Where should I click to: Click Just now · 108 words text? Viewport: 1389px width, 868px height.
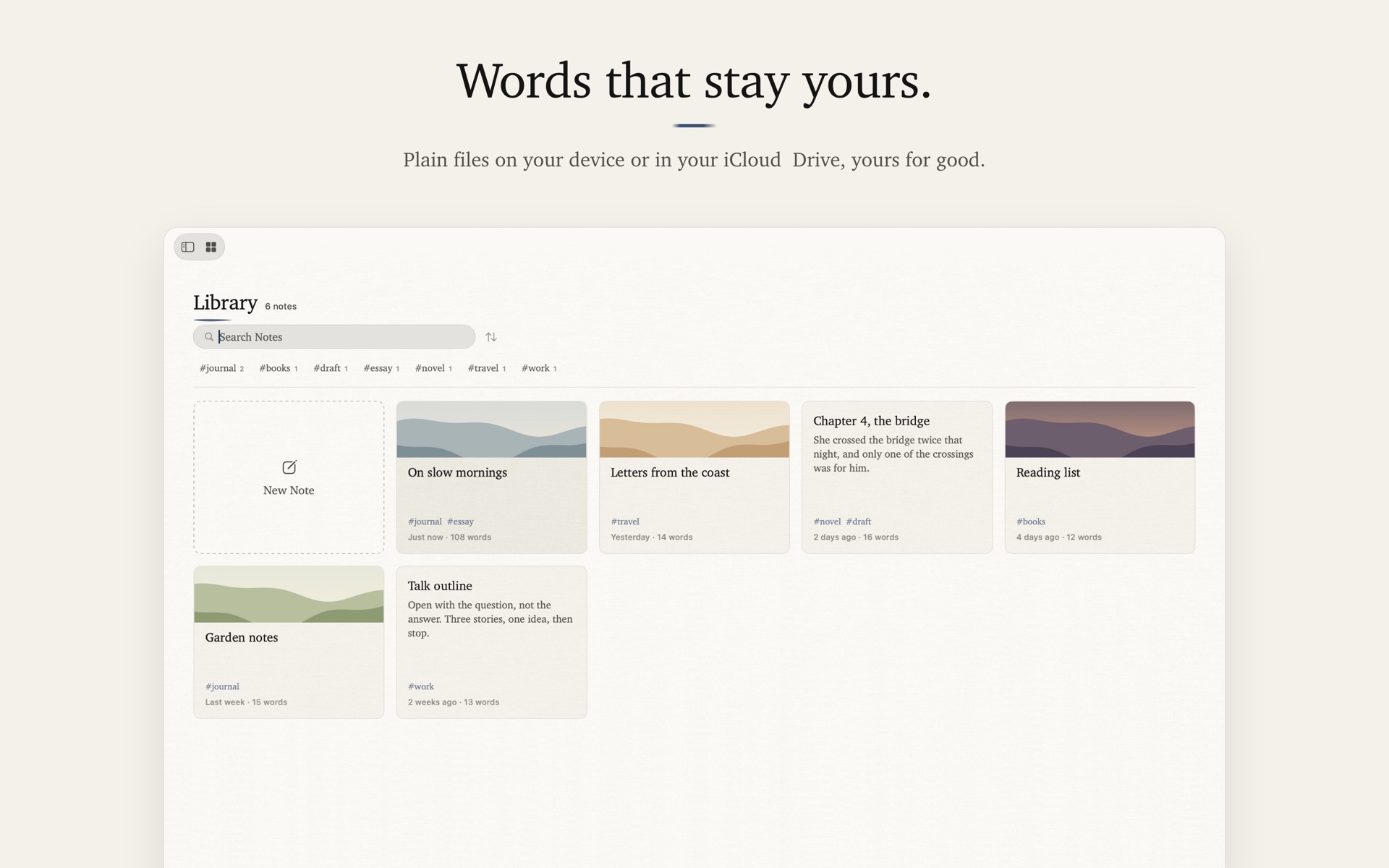click(449, 537)
